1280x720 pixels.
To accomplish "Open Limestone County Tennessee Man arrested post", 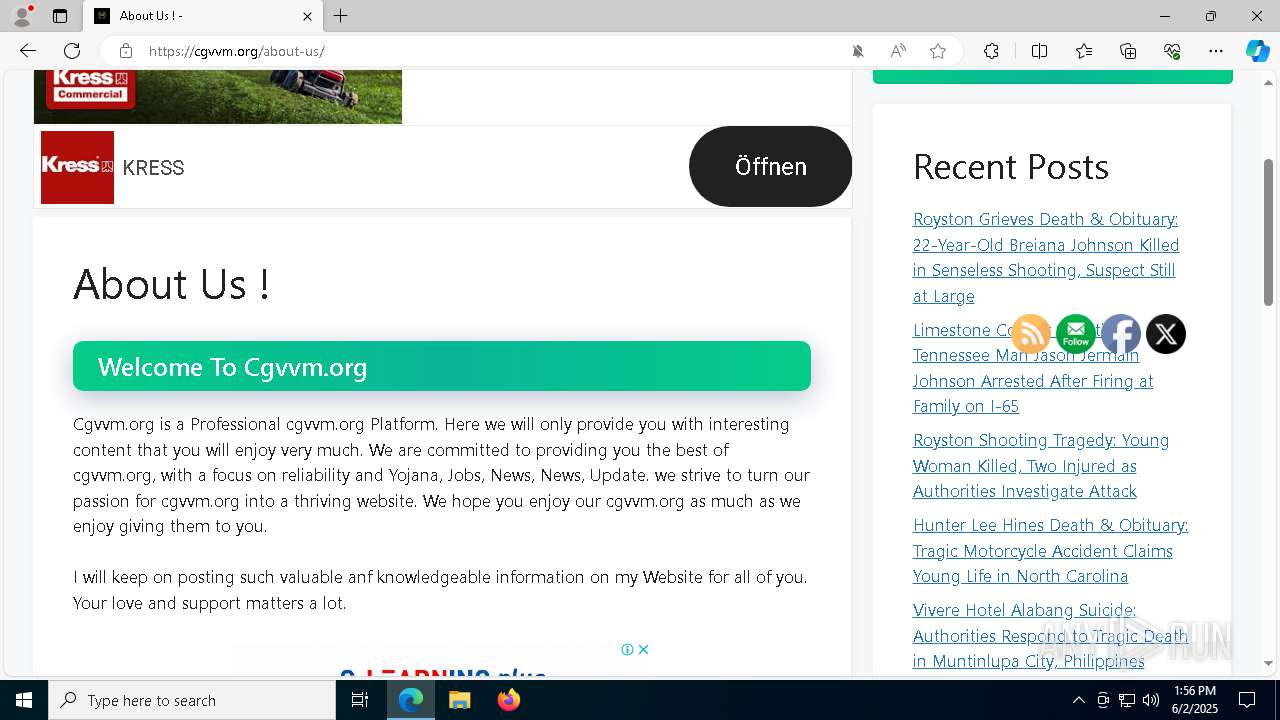I will tap(1033, 368).
